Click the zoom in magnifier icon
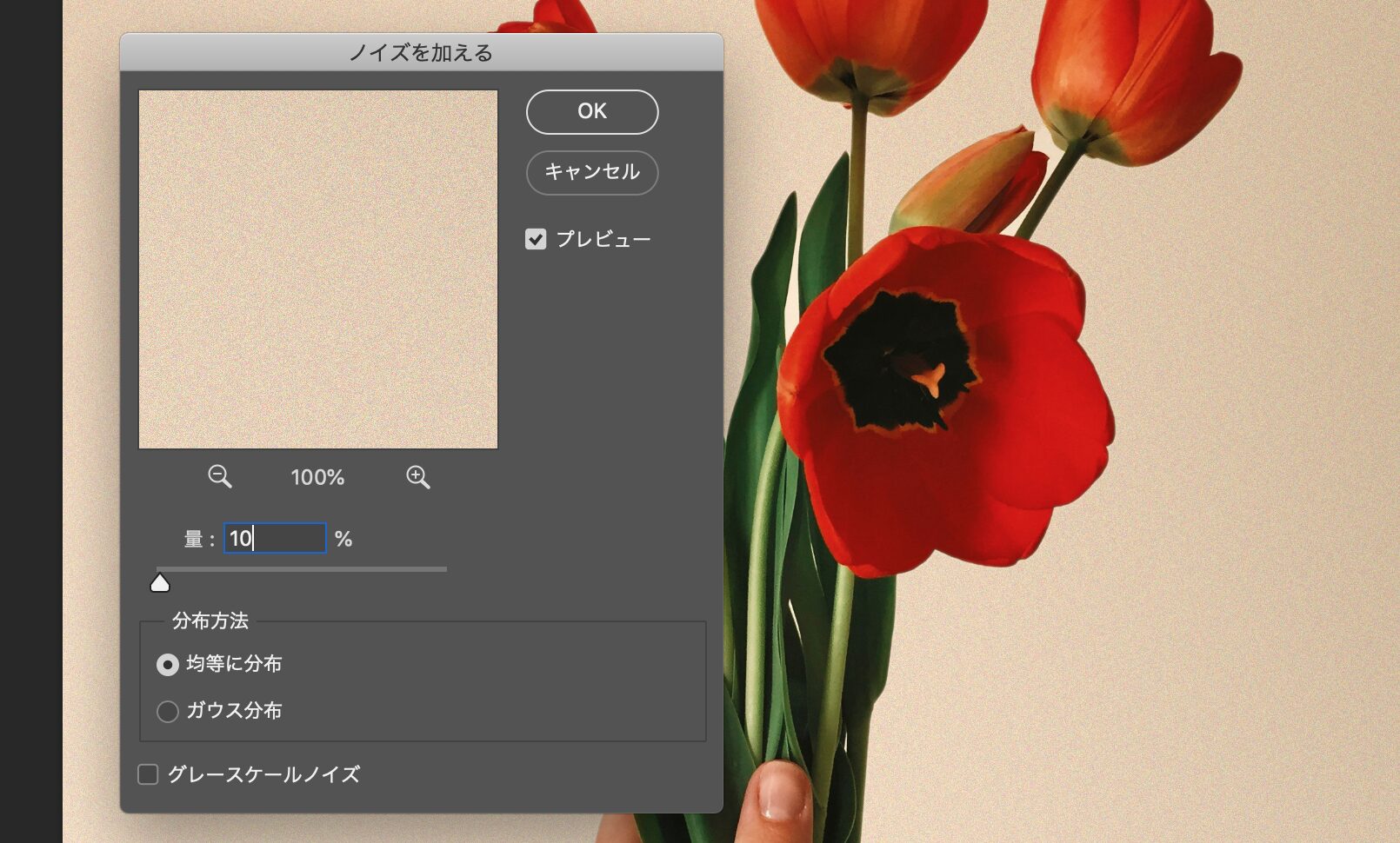The height and width of the screenshot is (843, 1400). tap(417, 476)
